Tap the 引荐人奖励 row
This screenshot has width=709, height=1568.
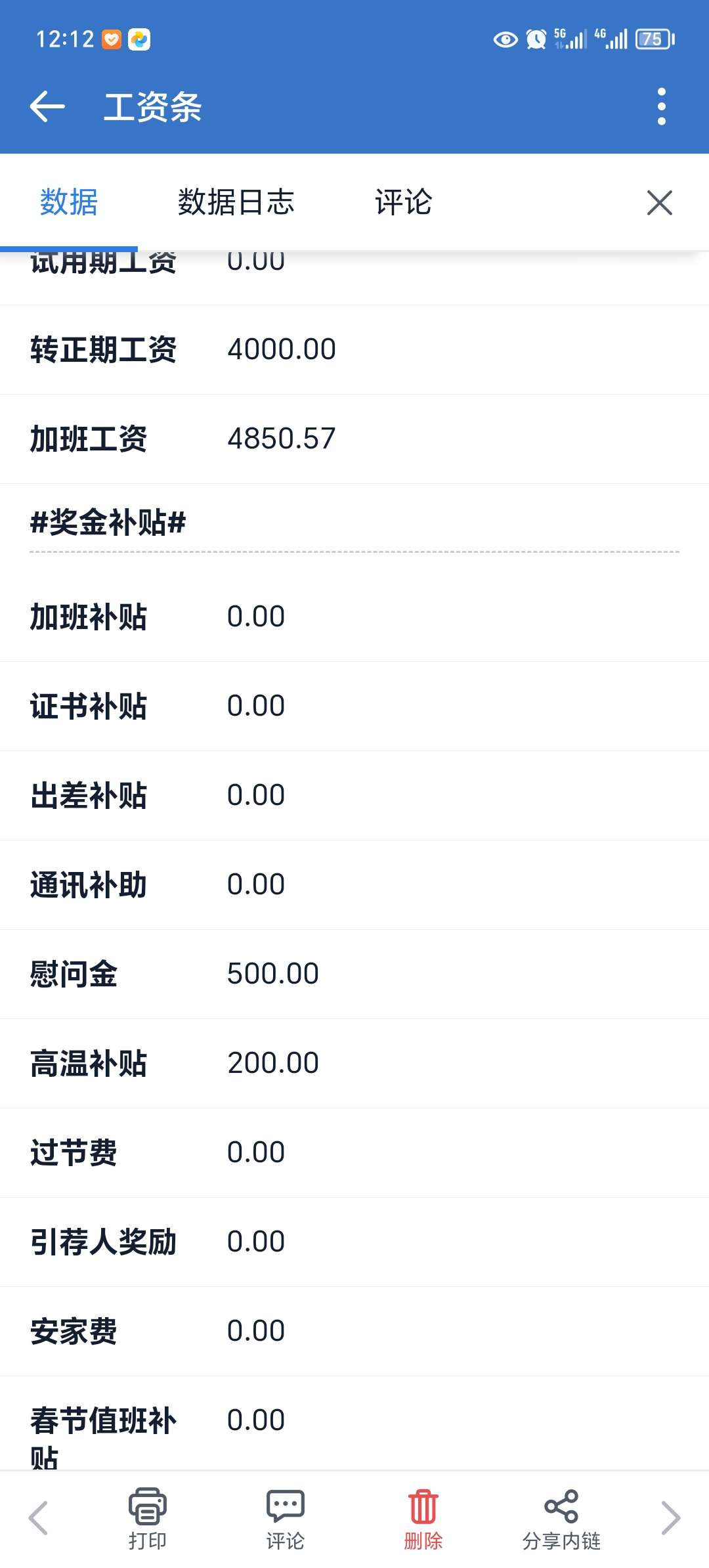[354, 1242]
